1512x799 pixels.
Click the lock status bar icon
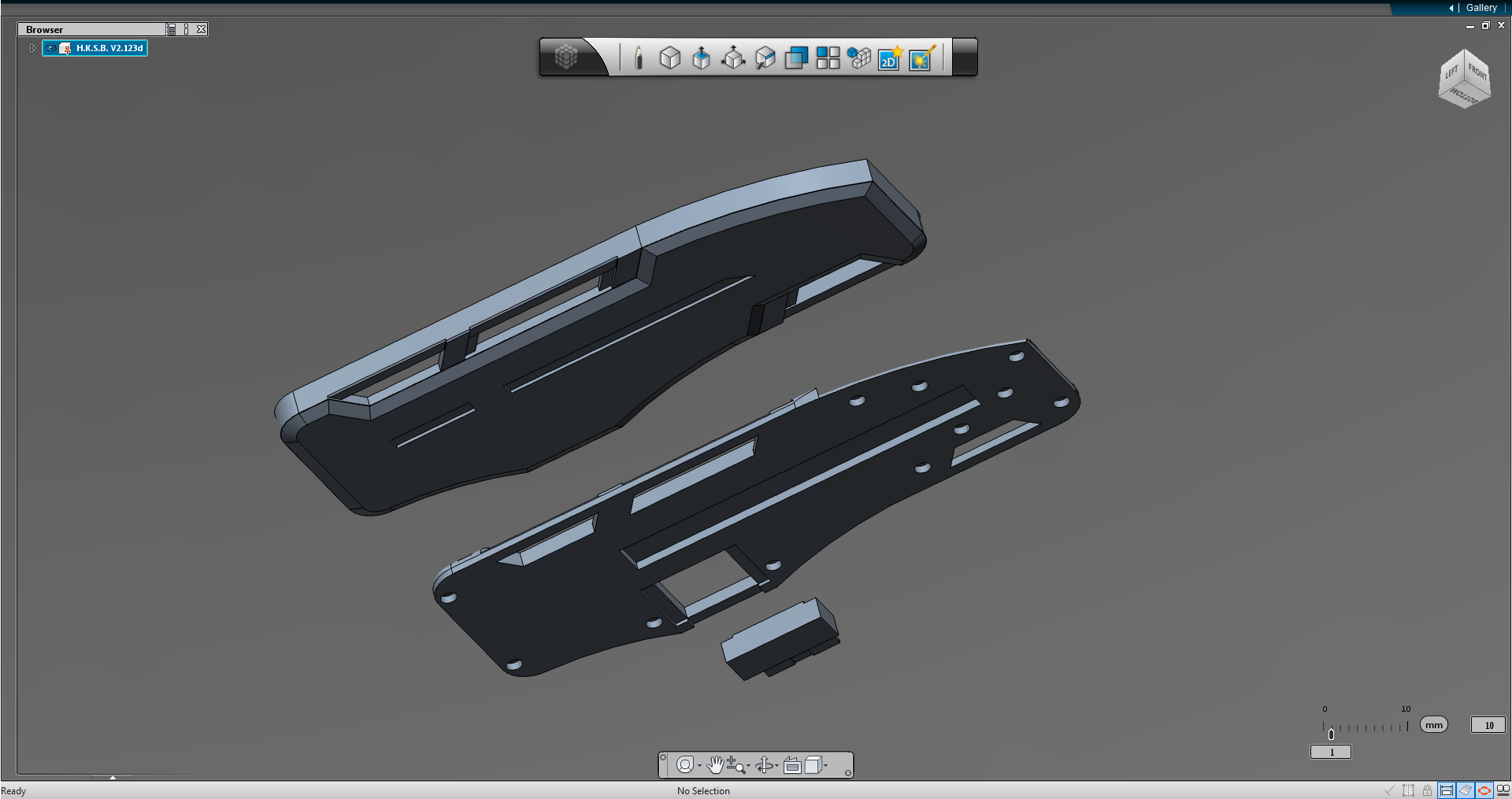1427,790
